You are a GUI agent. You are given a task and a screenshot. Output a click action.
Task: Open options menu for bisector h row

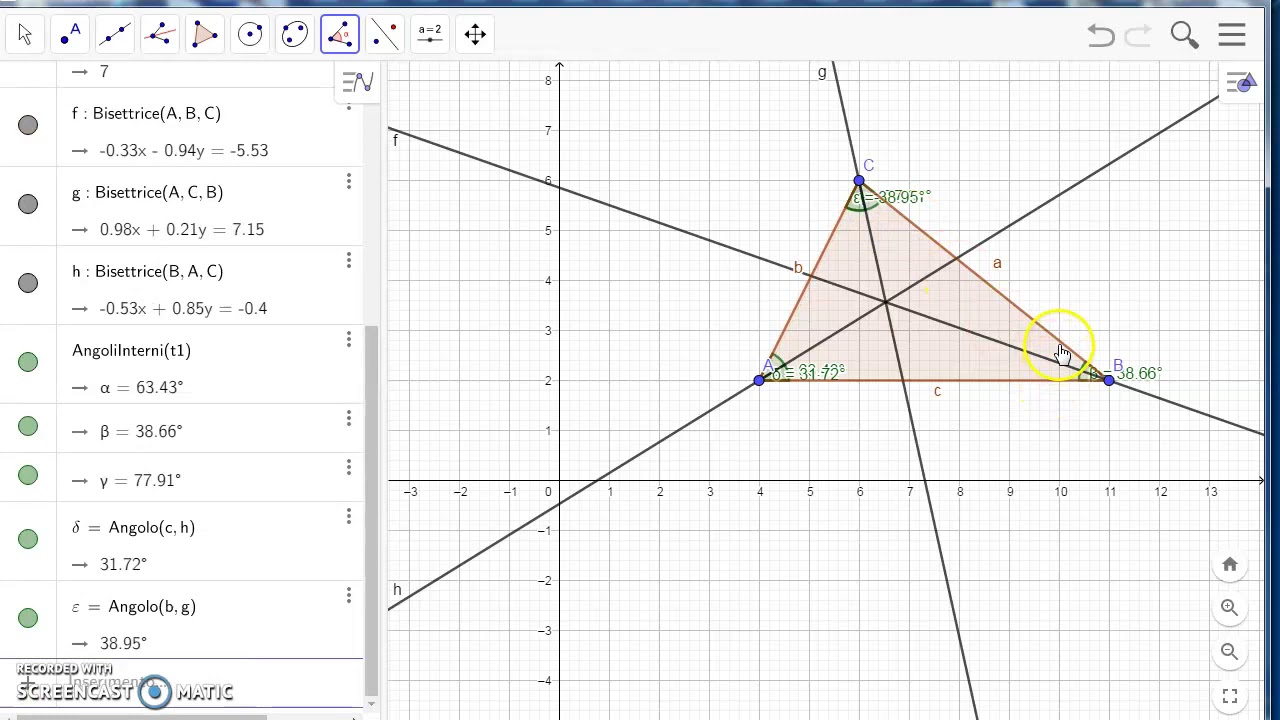(x=349, y=261)
